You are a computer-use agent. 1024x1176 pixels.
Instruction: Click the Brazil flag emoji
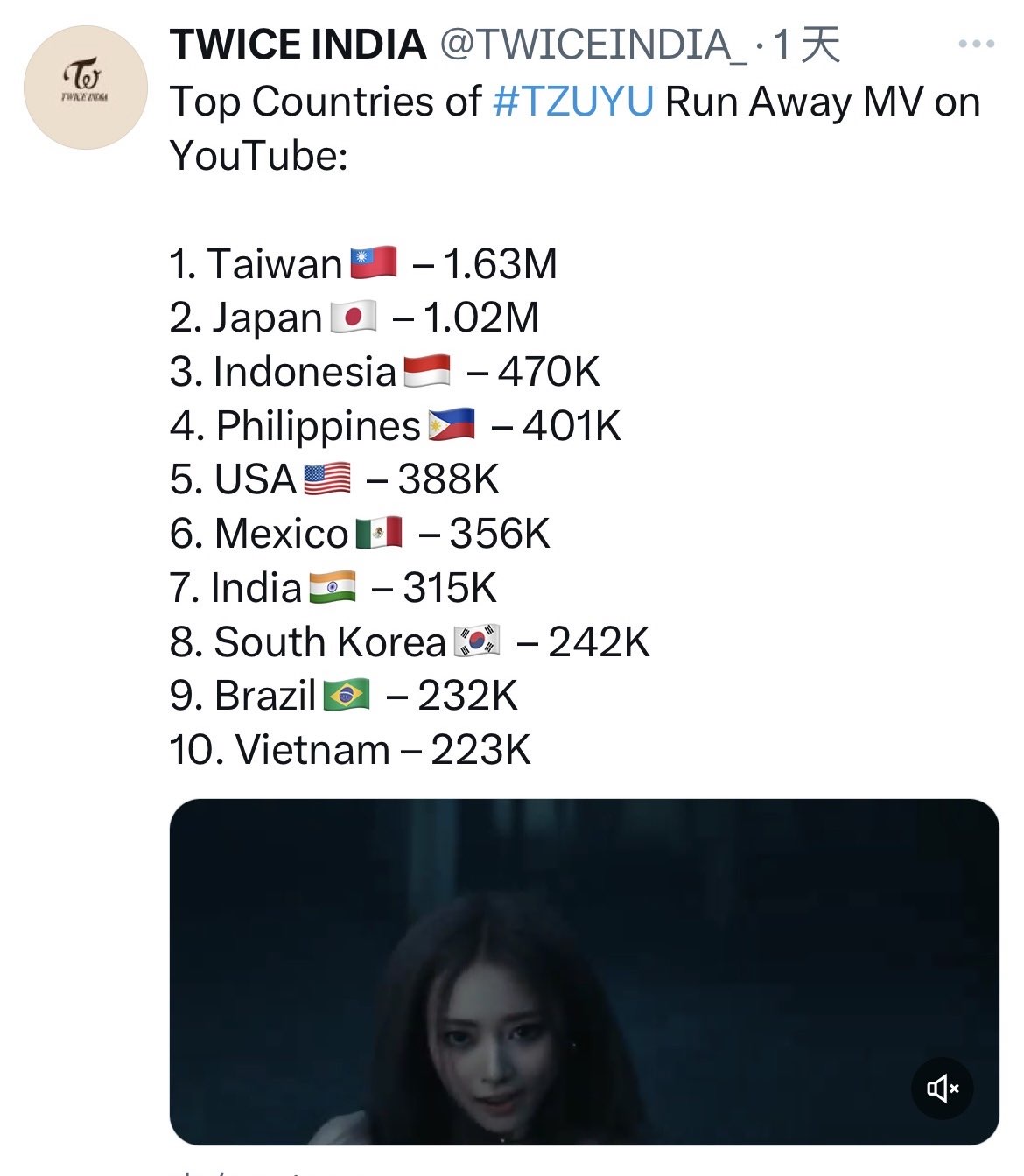click(x=347, y=696)
